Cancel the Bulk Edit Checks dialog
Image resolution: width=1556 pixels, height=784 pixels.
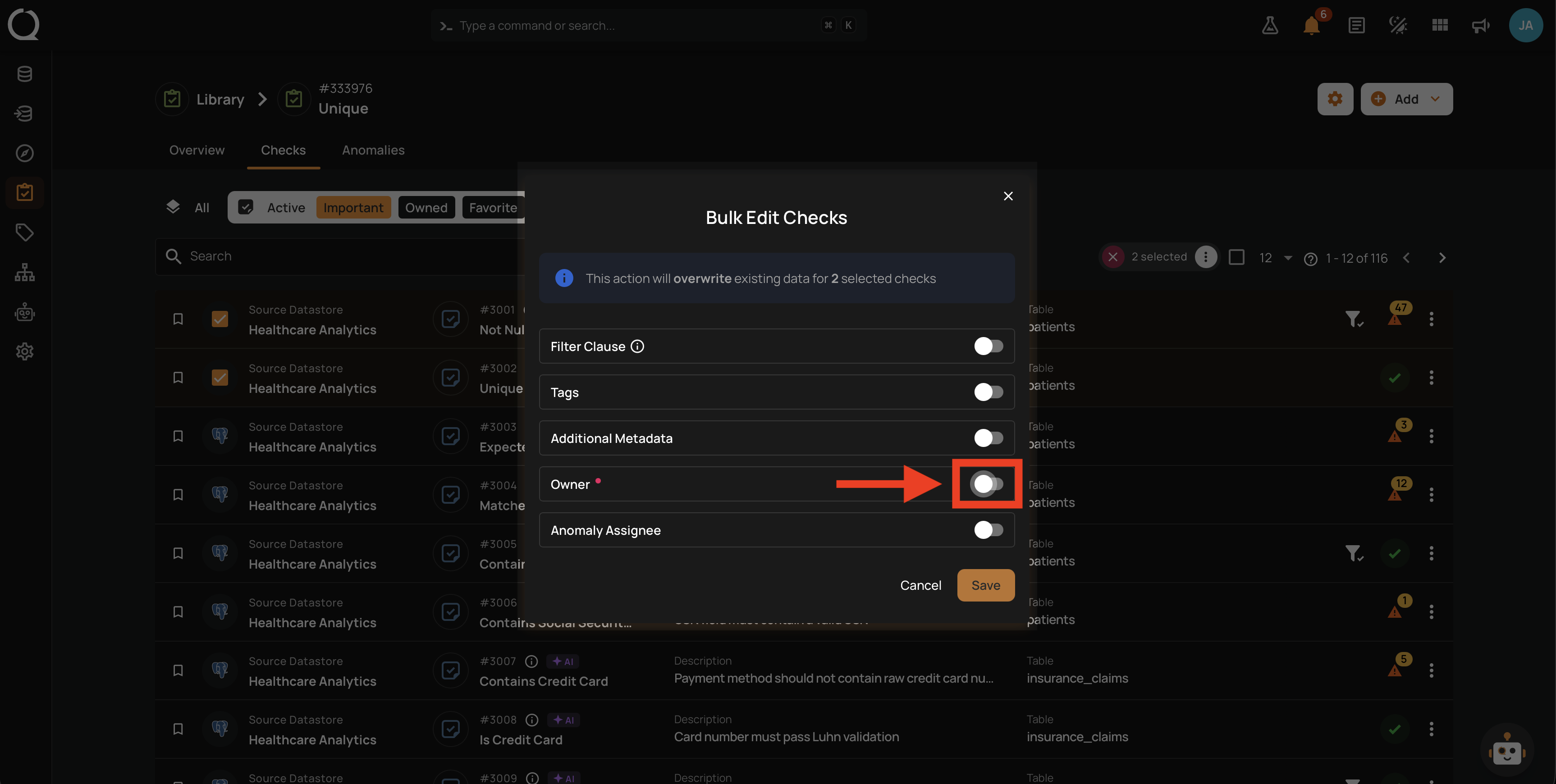click(920, 585)
